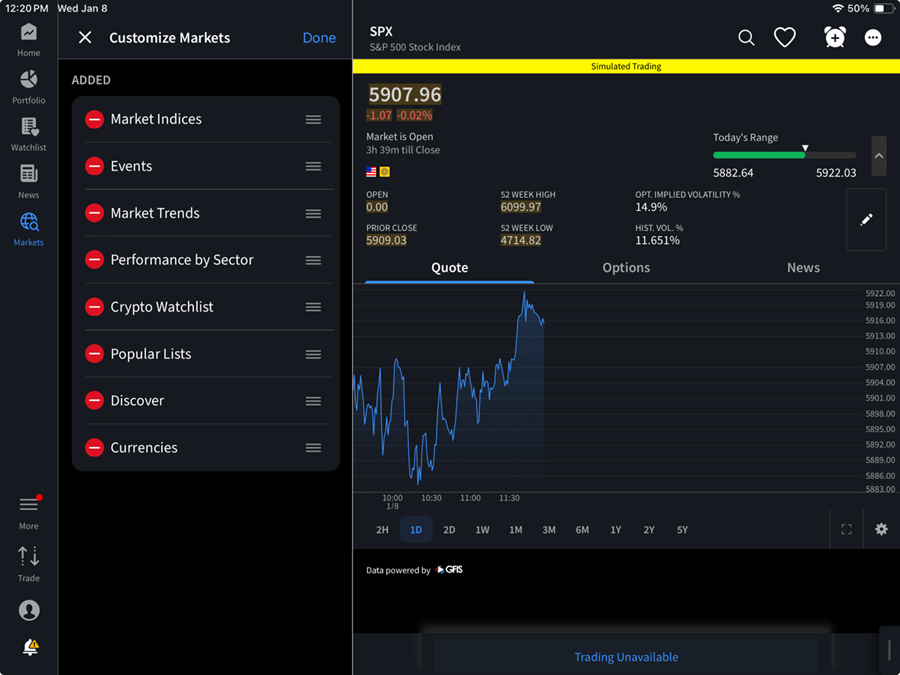Image resolution: width=900 pixels, height=675 pixels.
Task: Switch to the News tab for SPX
Action: click(x=803, y=267)
